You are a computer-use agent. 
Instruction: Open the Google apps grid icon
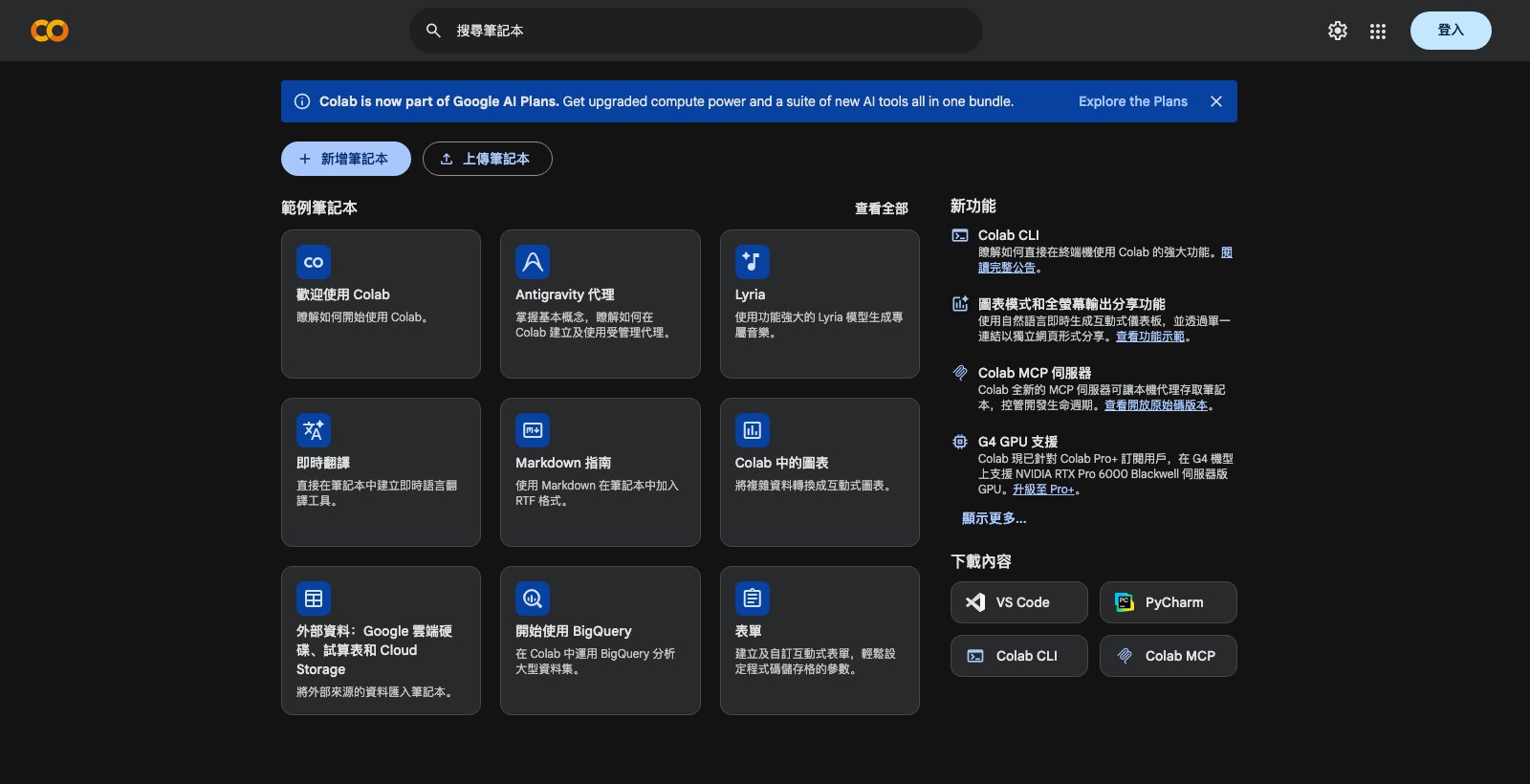pyautogui.click(x=1378, y=31)
